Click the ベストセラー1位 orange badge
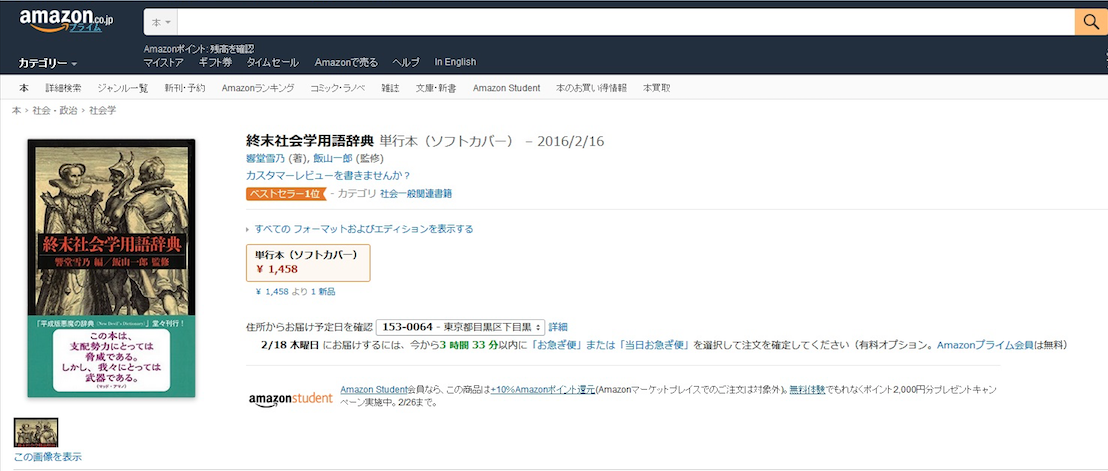The image size is (1108, 471). 285,193
